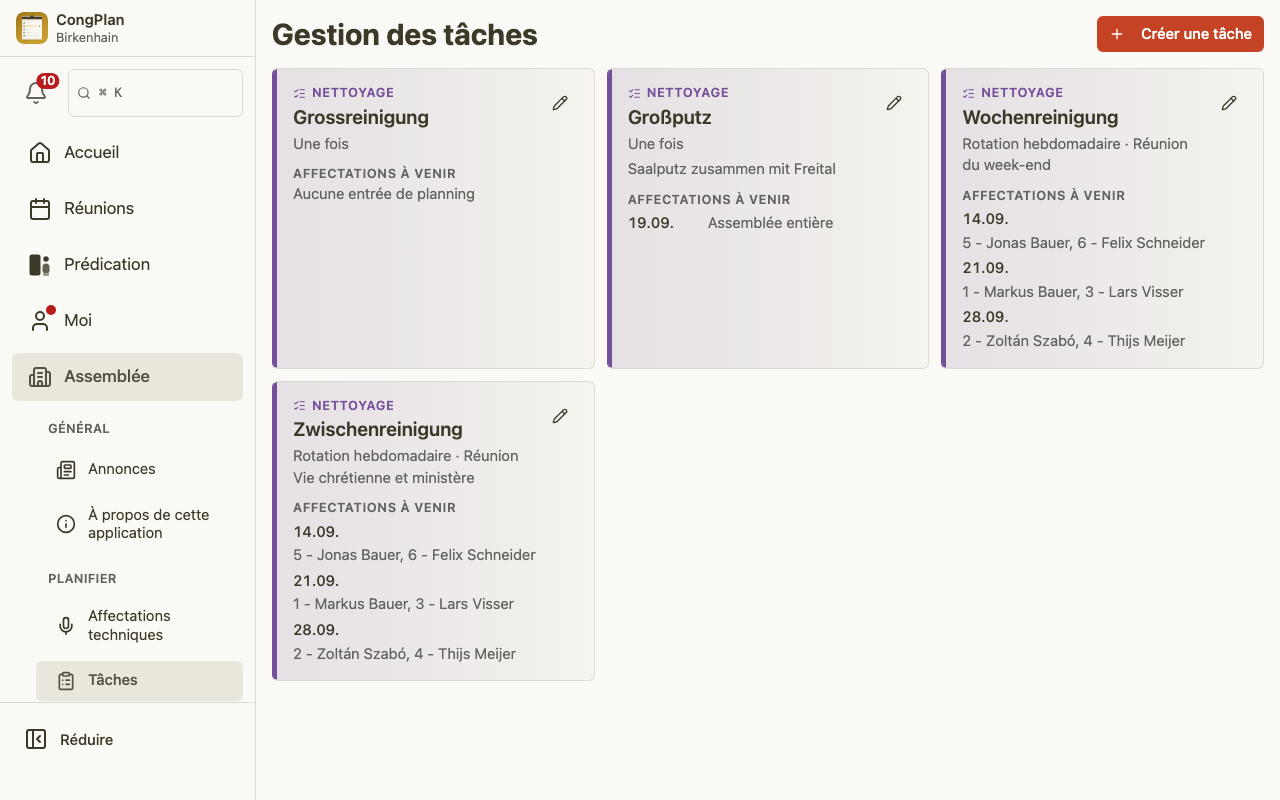
Task: Open Réunions in the sidebar
Action: [x=128, y=208]
